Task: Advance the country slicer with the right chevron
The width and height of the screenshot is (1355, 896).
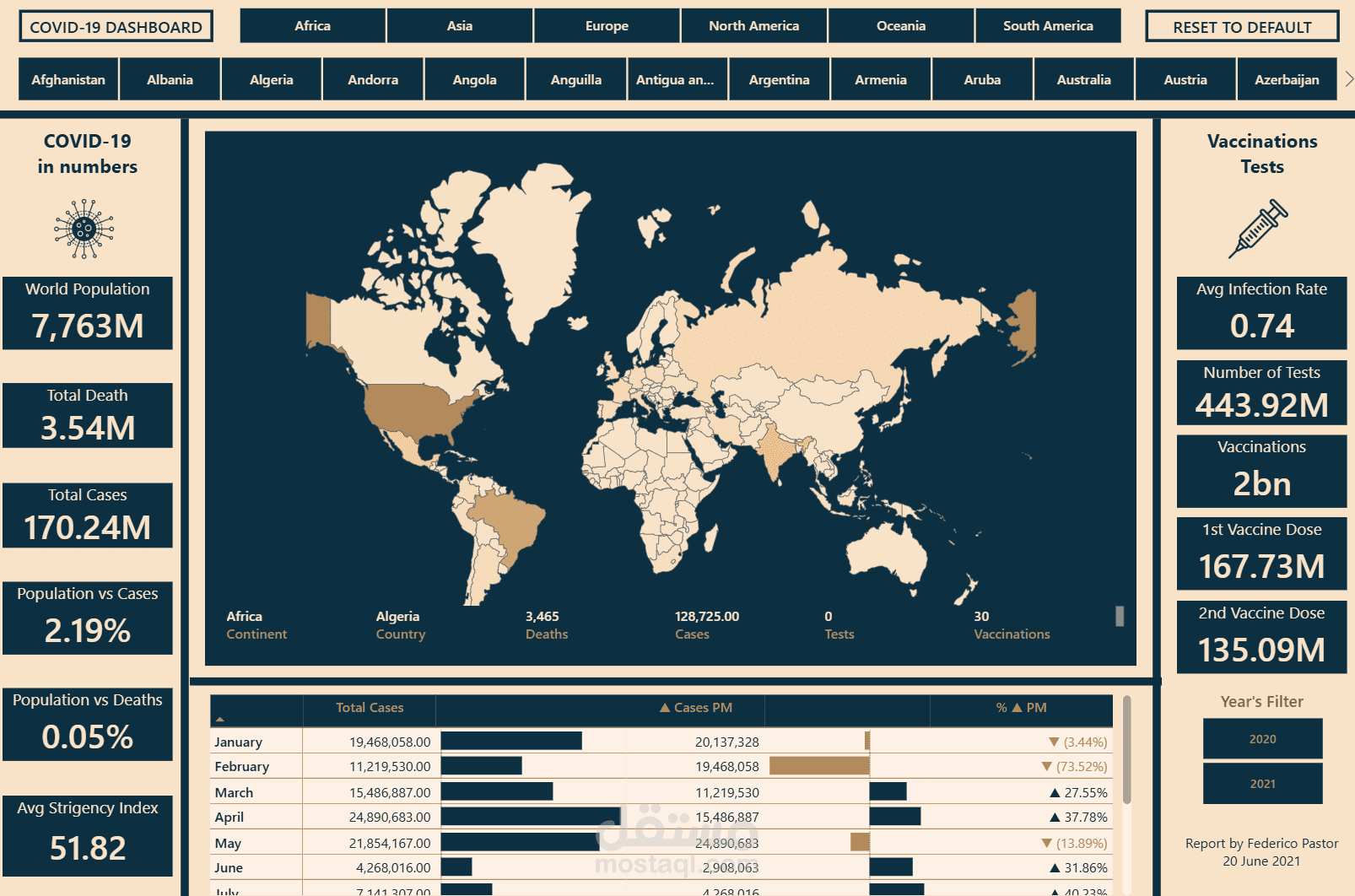Action: (1349, 79)
